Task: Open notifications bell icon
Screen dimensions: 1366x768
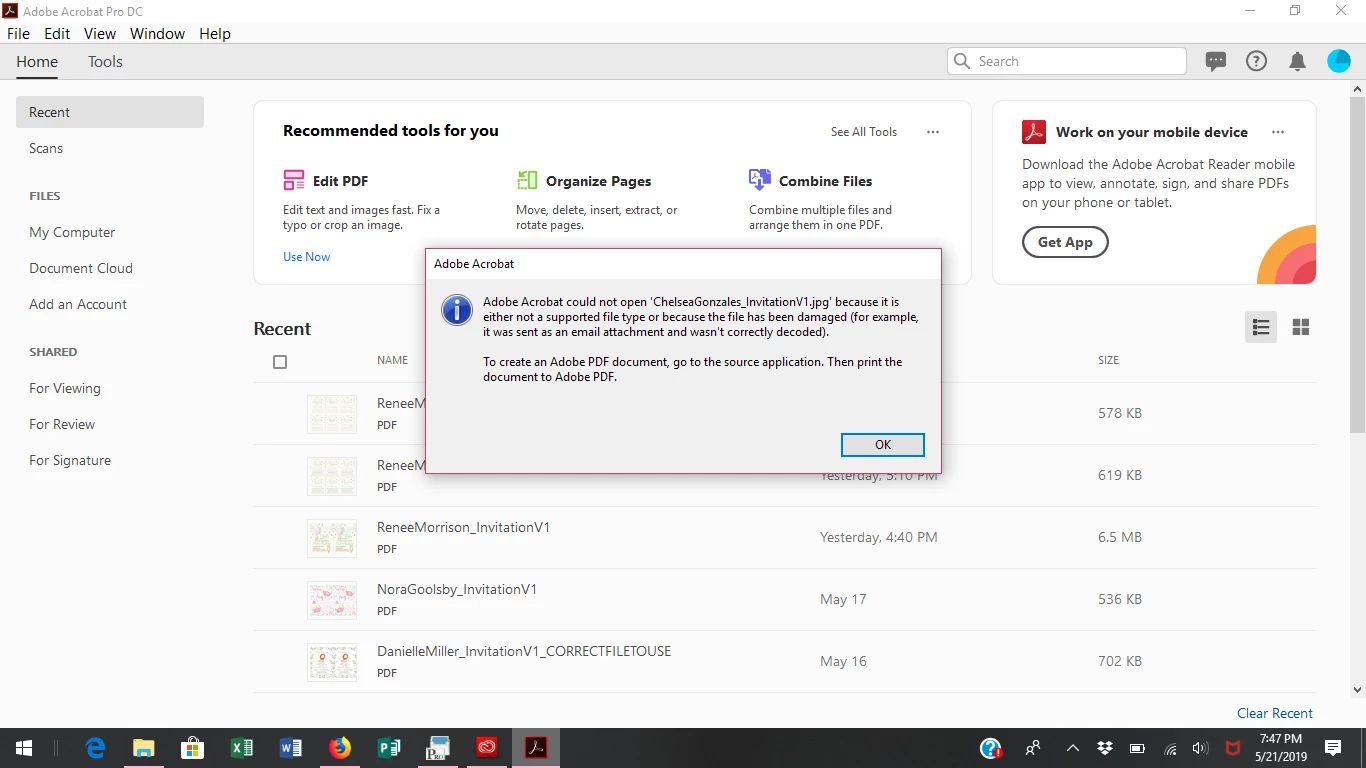Action: click(x=1298, y=62)
